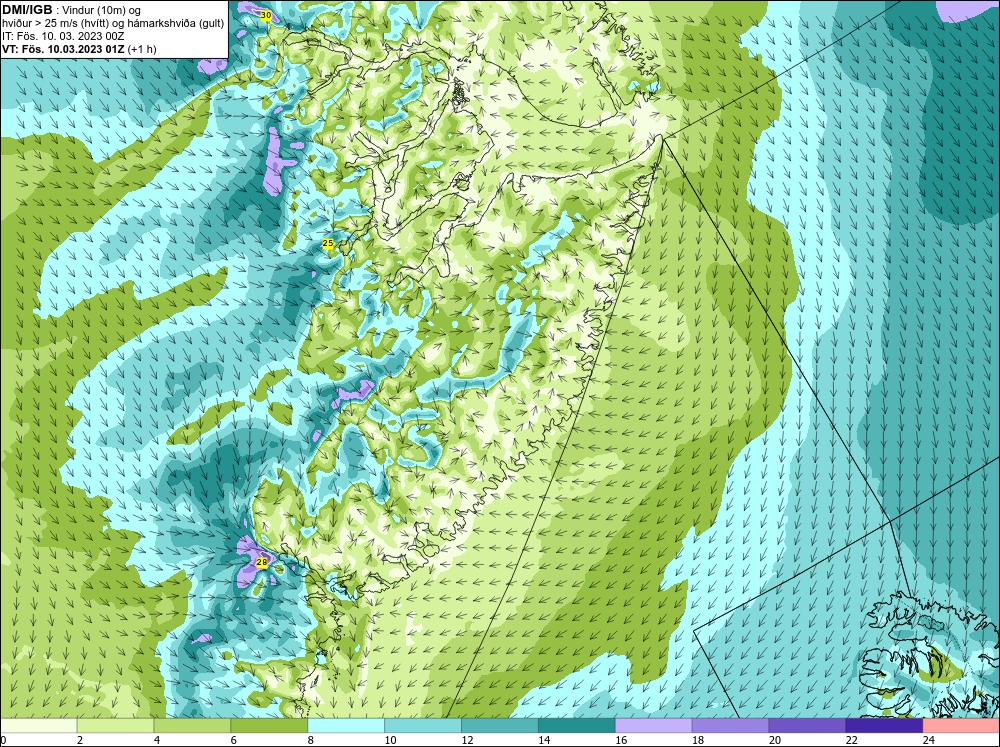The height and width of the screenshot is (747, 1000).
Task: Click the DMI/IGB title text
Action: (27, 10)
